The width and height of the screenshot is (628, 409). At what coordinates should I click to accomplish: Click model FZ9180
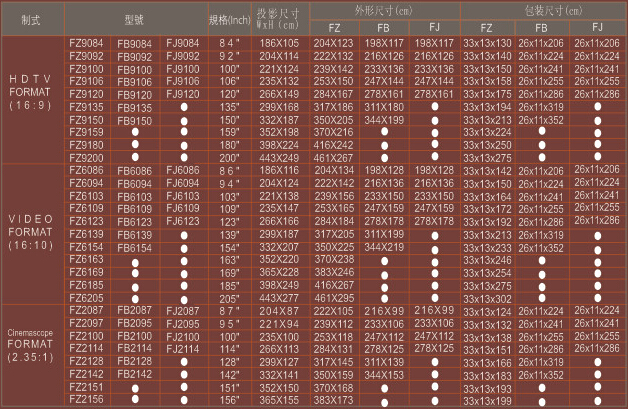(x=86, y=145)
